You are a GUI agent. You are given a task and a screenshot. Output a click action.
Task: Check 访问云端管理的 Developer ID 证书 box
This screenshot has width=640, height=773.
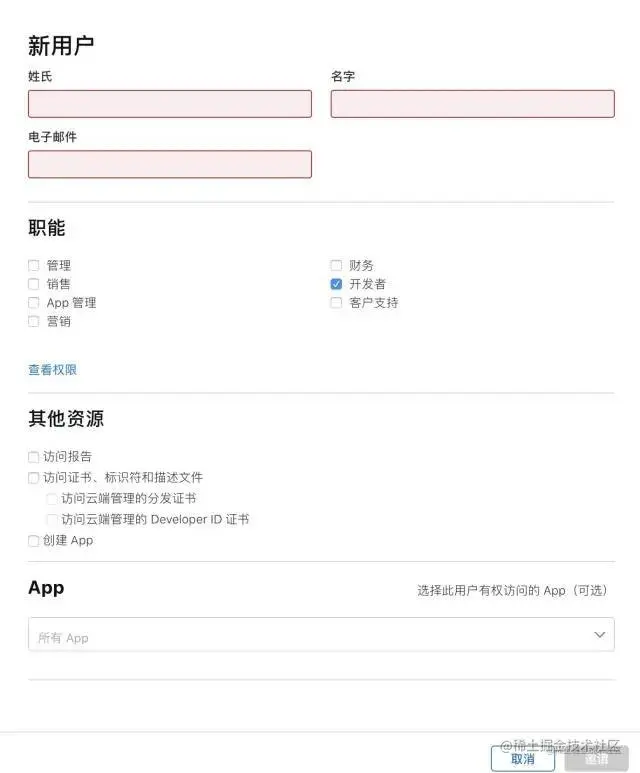pos(52,520)
